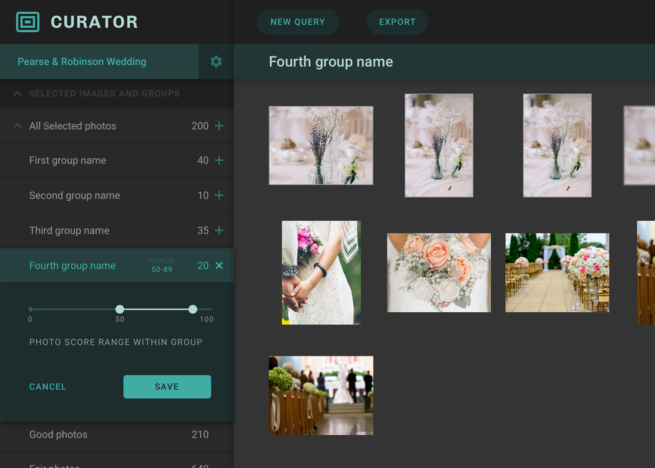Open the bride and groom holding hands photo

pos(321,272)
